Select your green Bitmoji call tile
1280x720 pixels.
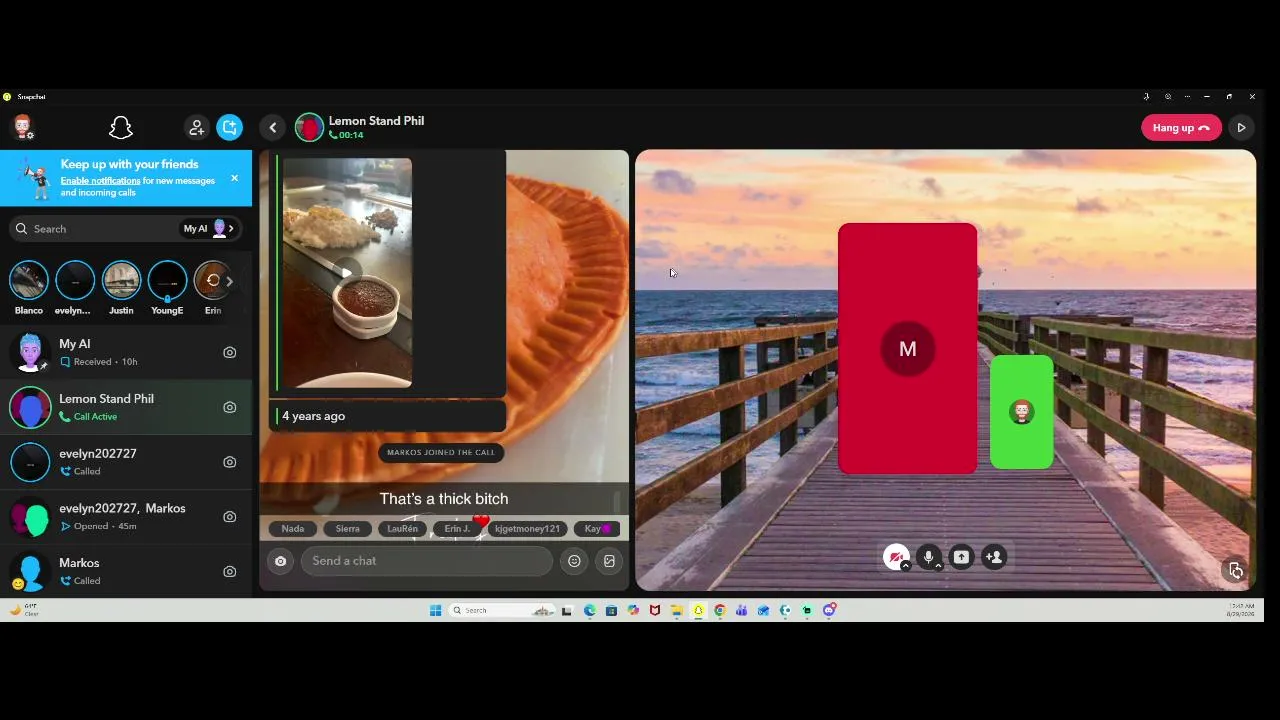point(1021,411)
